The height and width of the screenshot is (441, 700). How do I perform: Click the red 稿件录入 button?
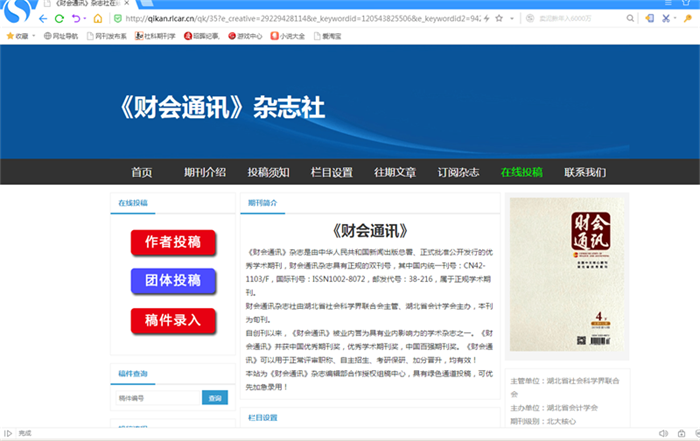coord(173,320)
